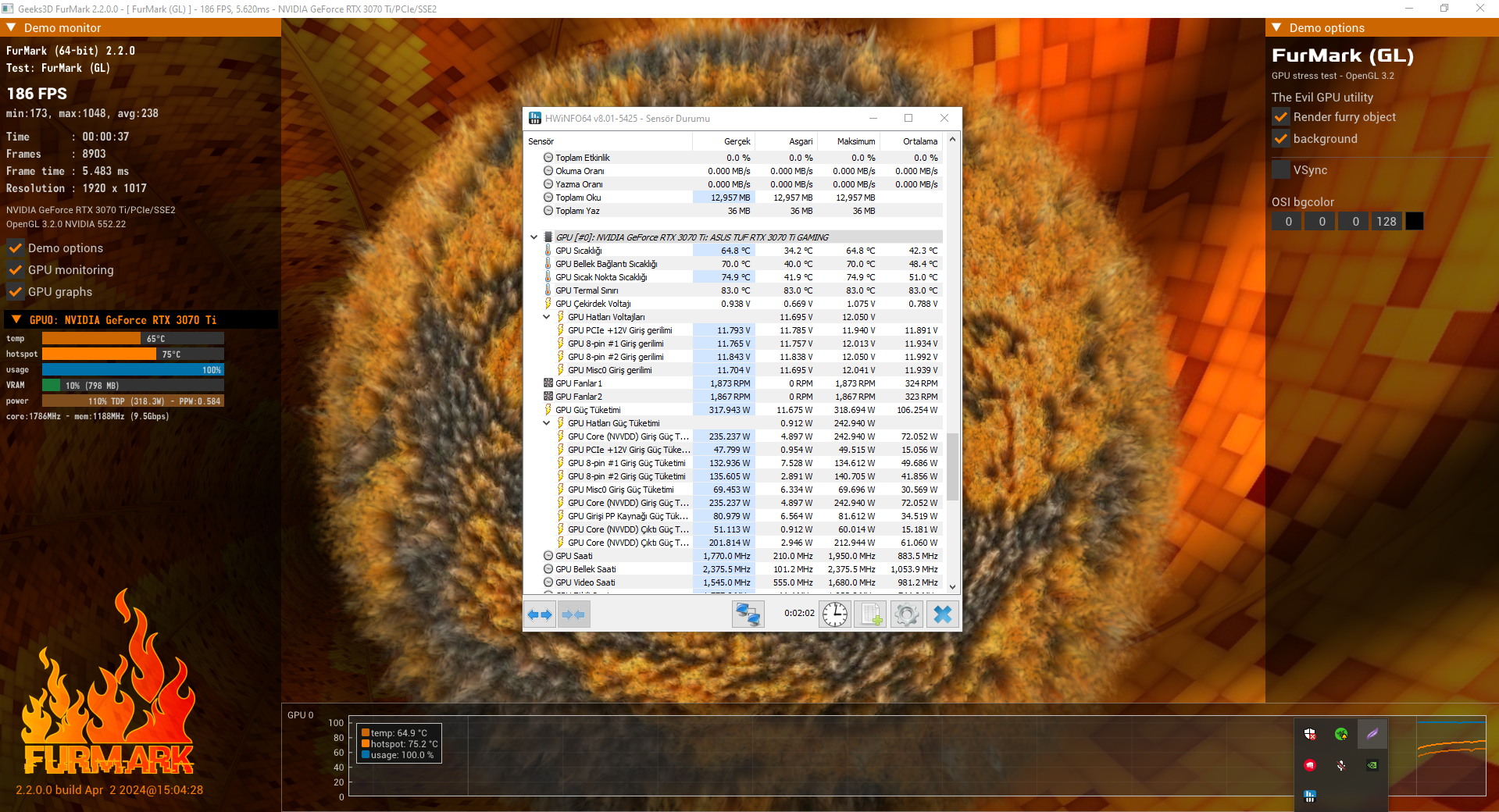This screenshot has height=812, width=1499.
Task: Select the GPU Sıcak Nokta Sıcaklığı row
Action: (x=734, y=277)
